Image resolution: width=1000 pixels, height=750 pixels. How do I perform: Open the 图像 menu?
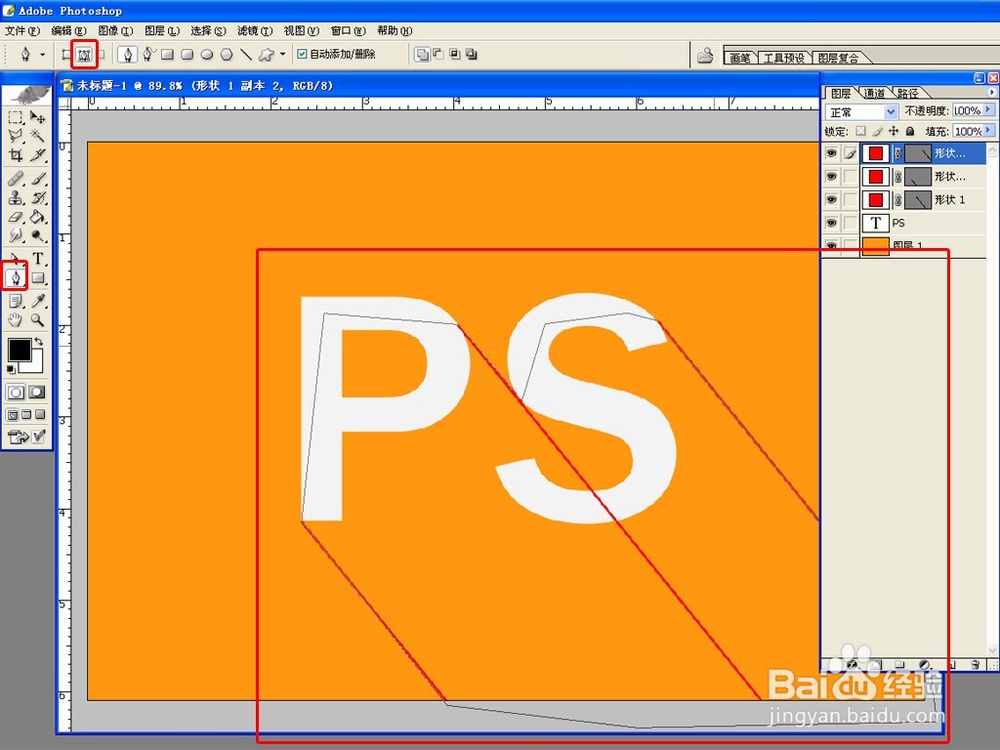(x=115, y=31)
